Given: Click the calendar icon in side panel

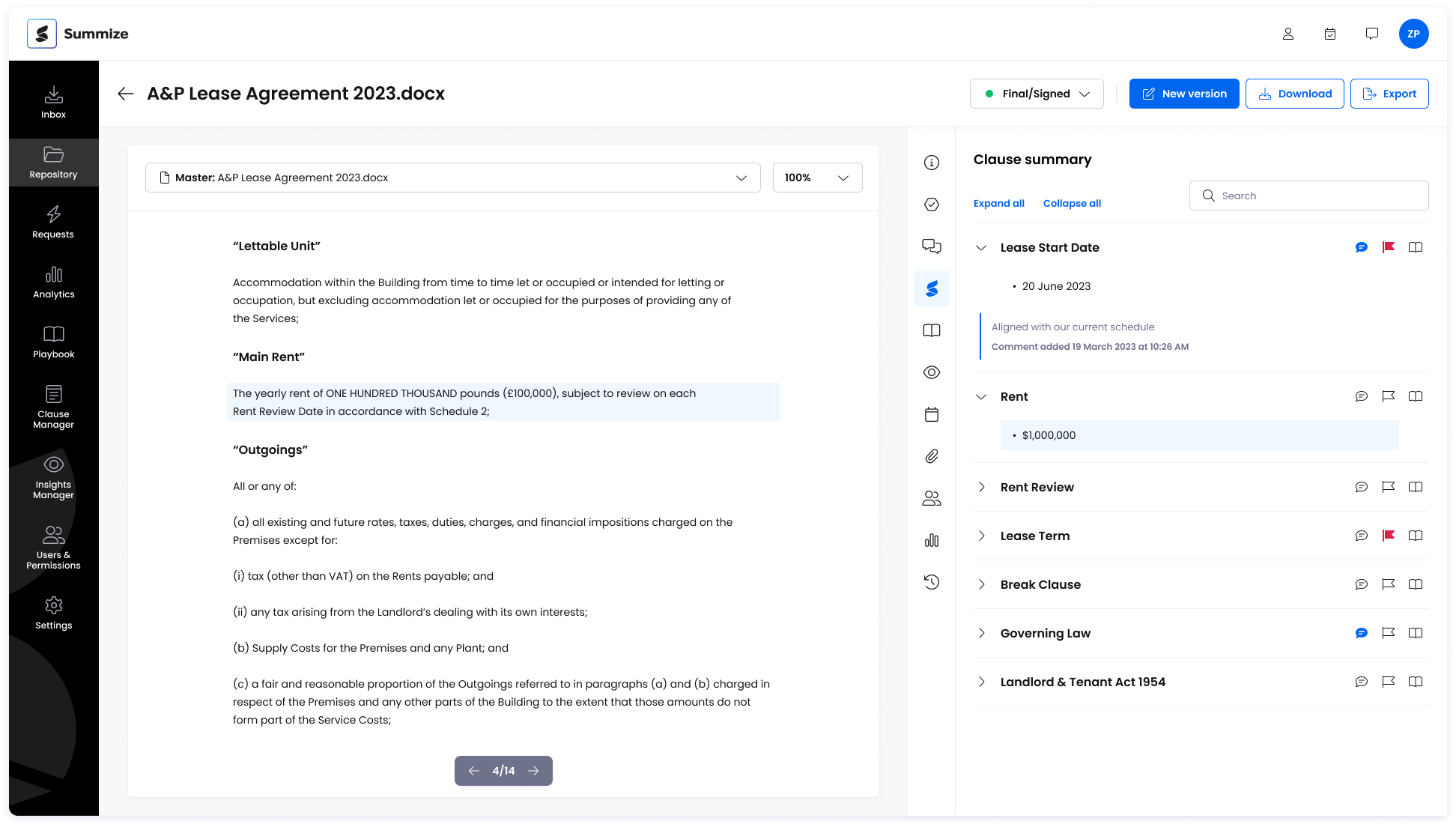Looking at the screenshot, I should (932, 414).
